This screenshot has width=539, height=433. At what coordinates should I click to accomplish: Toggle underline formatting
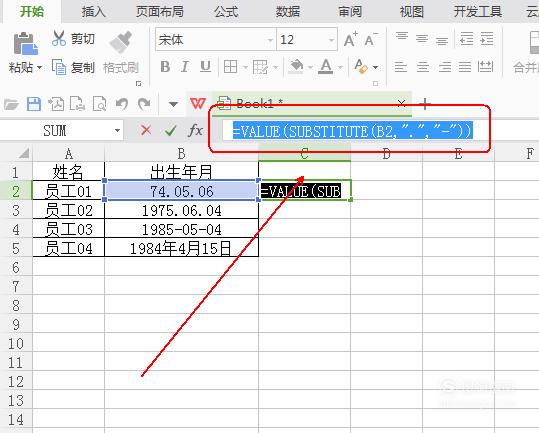point(205,67)
